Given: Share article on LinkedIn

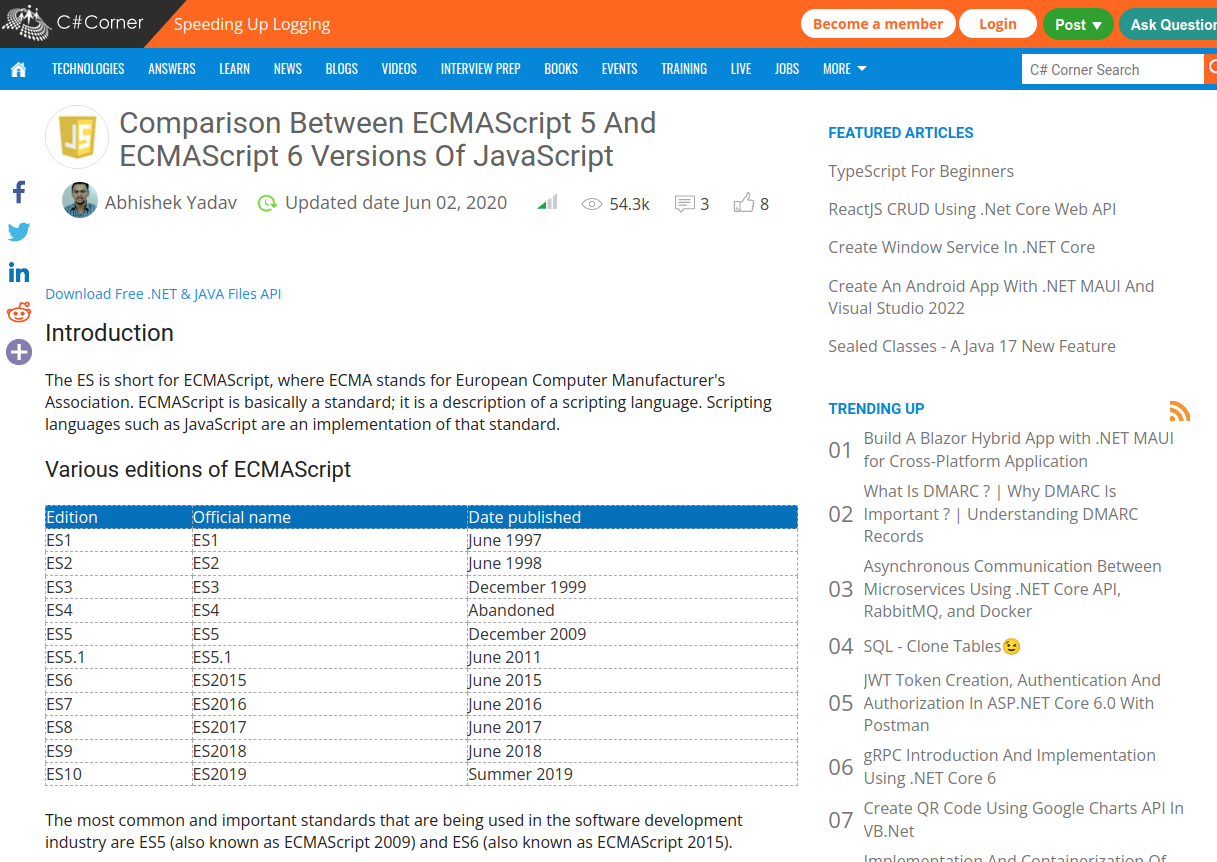Looking at the screenshot, I should [x=19, y=272].
